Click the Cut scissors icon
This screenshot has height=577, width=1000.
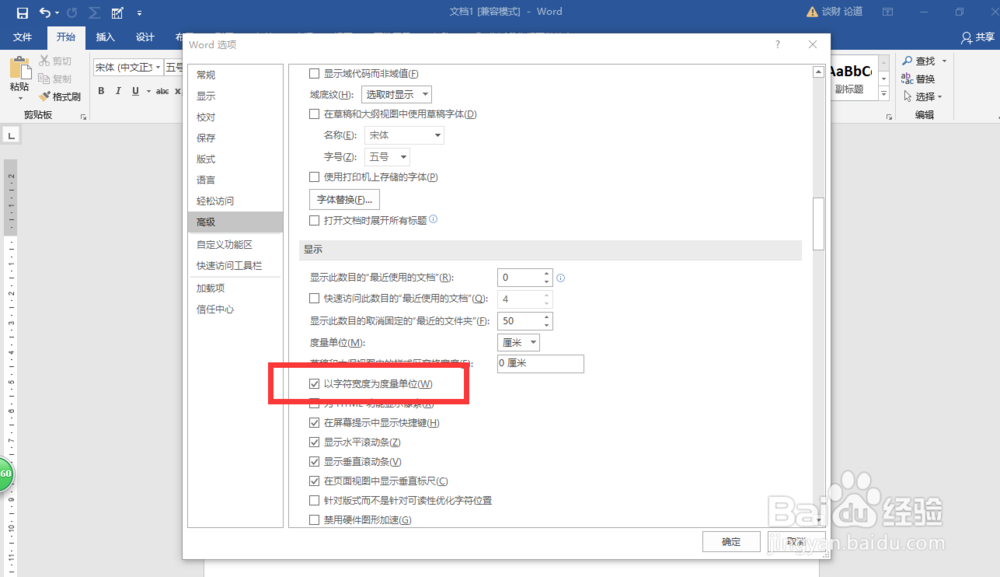[x=44, y=61]
